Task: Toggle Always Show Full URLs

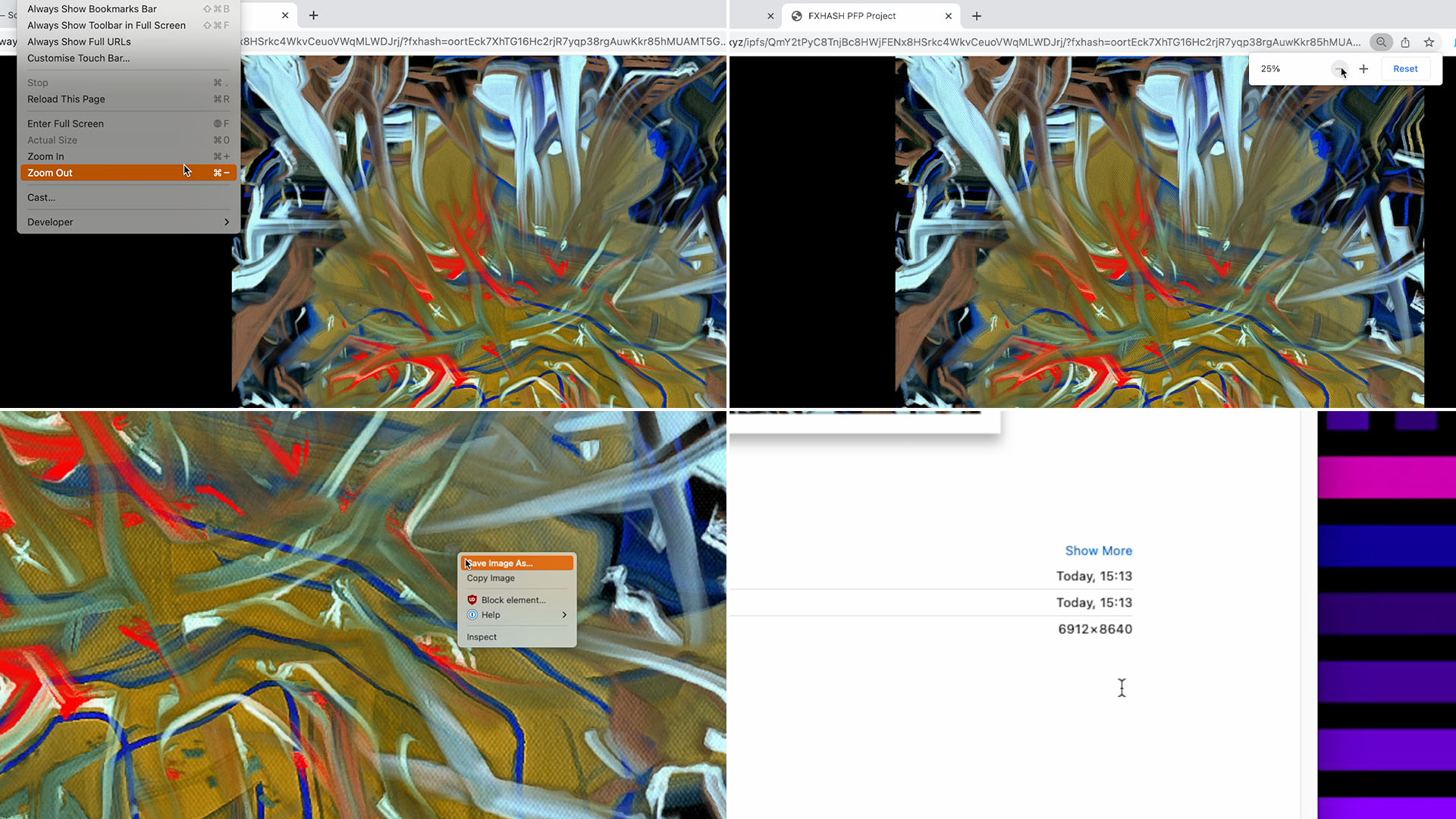Action: (79, 42)
